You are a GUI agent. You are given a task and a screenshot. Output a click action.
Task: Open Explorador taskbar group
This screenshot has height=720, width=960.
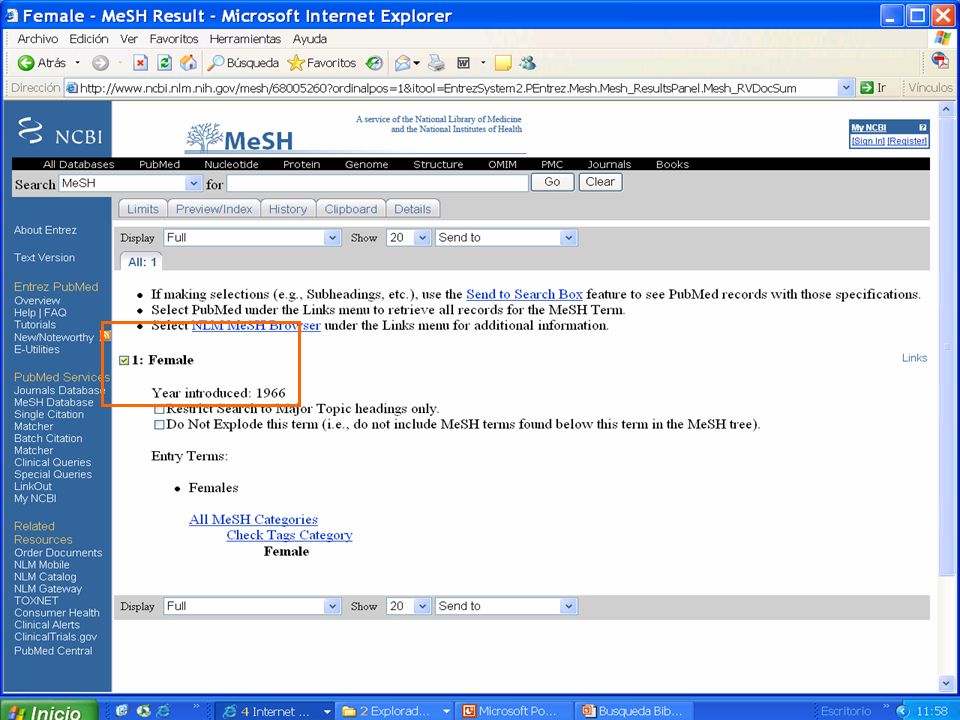[396, 711]
